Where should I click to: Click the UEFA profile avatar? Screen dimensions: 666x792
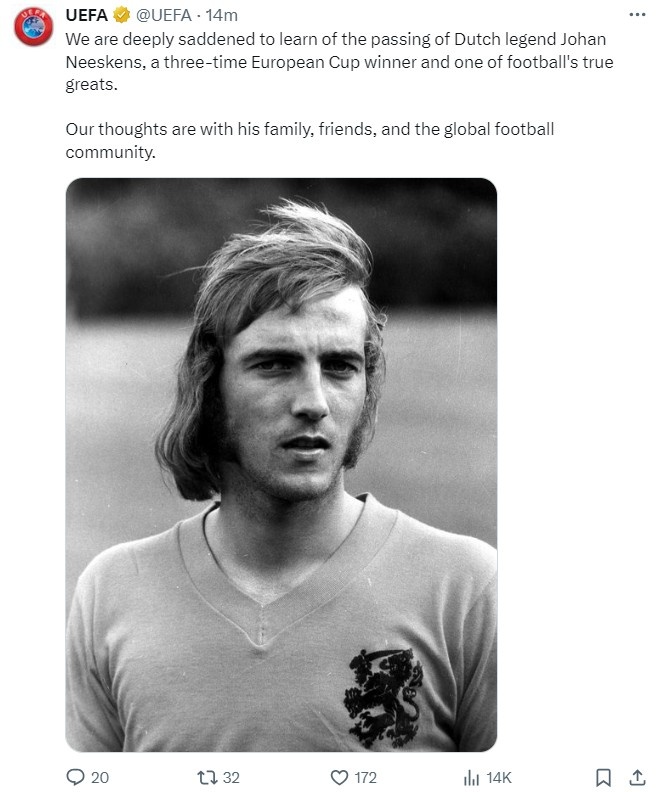coord(33,26)
